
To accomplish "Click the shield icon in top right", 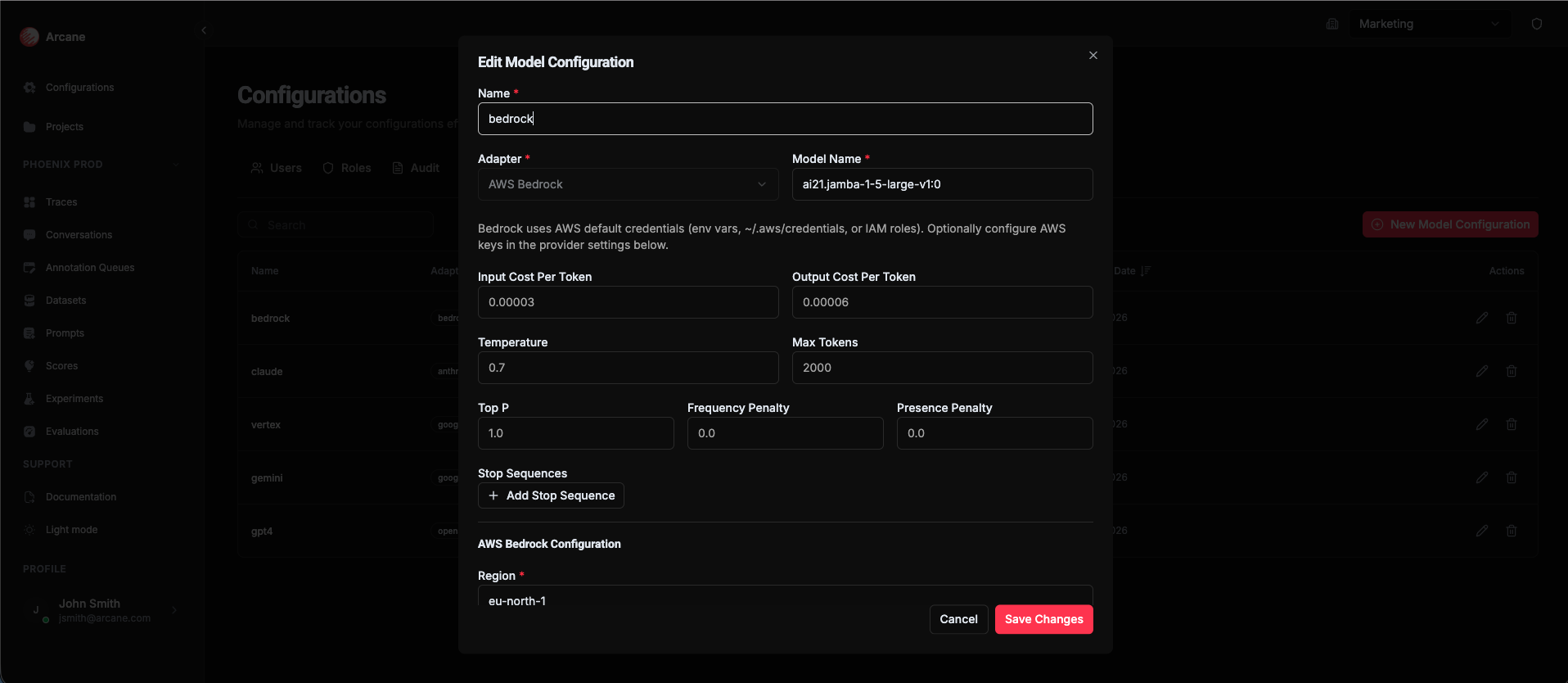I will pos(1537,24).
